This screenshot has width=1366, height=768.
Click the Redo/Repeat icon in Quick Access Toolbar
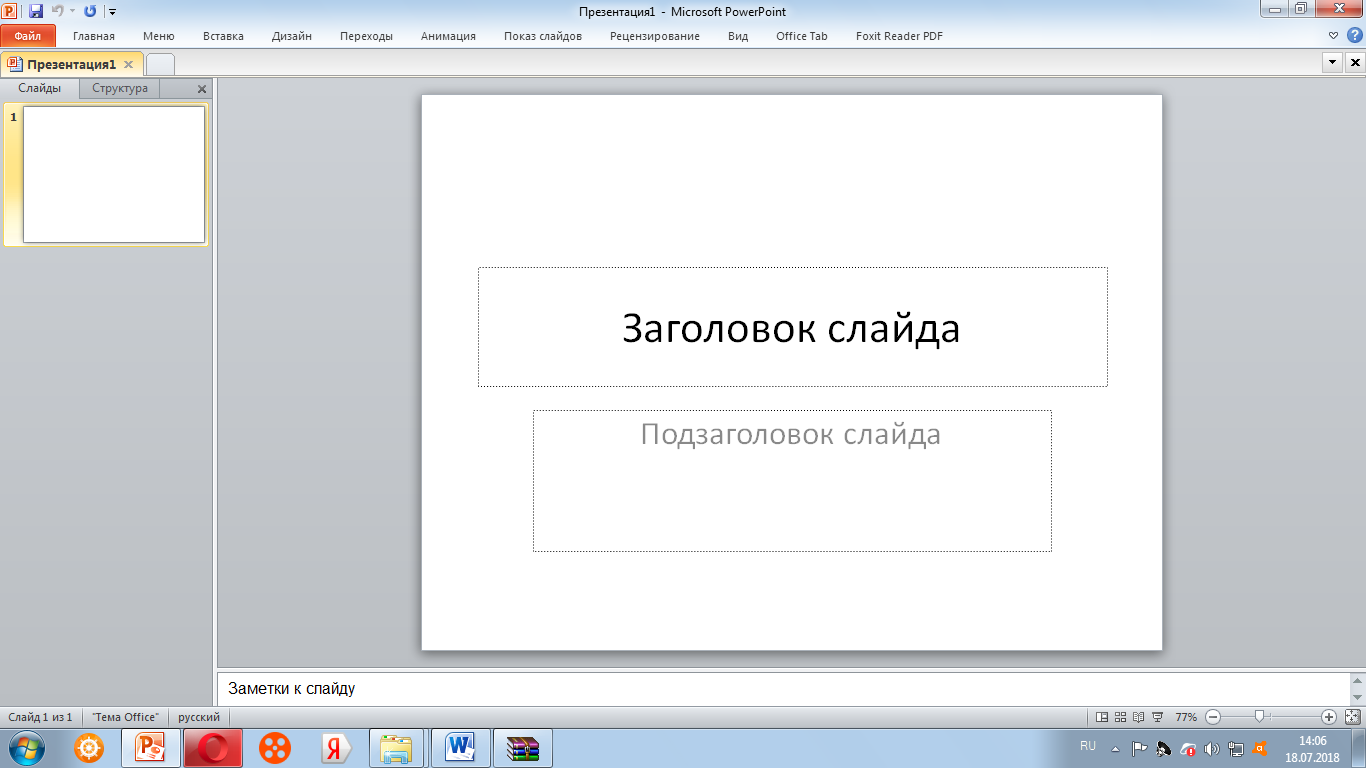point(90,11)
